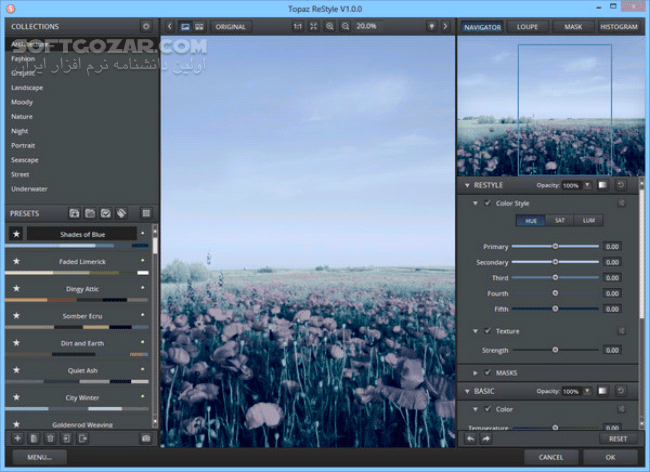The width and height of the screenshot is (650, 472).
Task: Select the SAT color style mode
Action: [560, 220]
